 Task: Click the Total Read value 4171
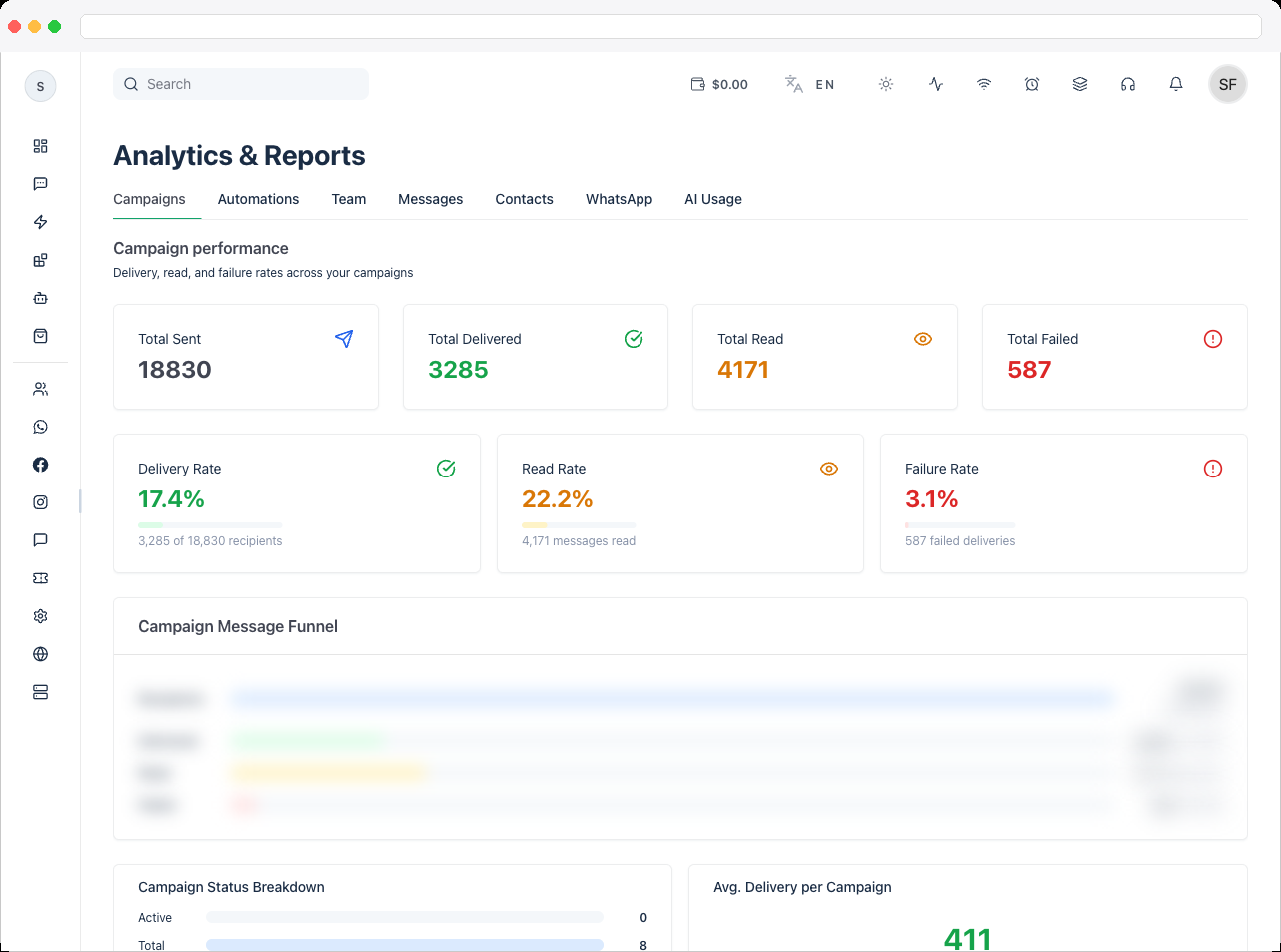pos(743,370)
